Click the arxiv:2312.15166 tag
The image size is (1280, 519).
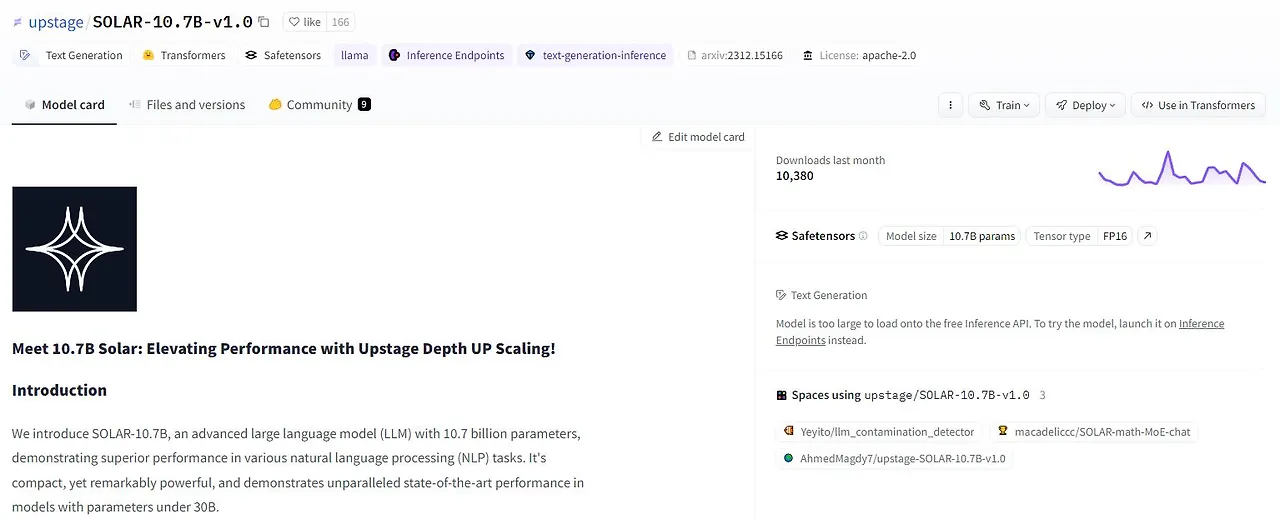point(735,56)
